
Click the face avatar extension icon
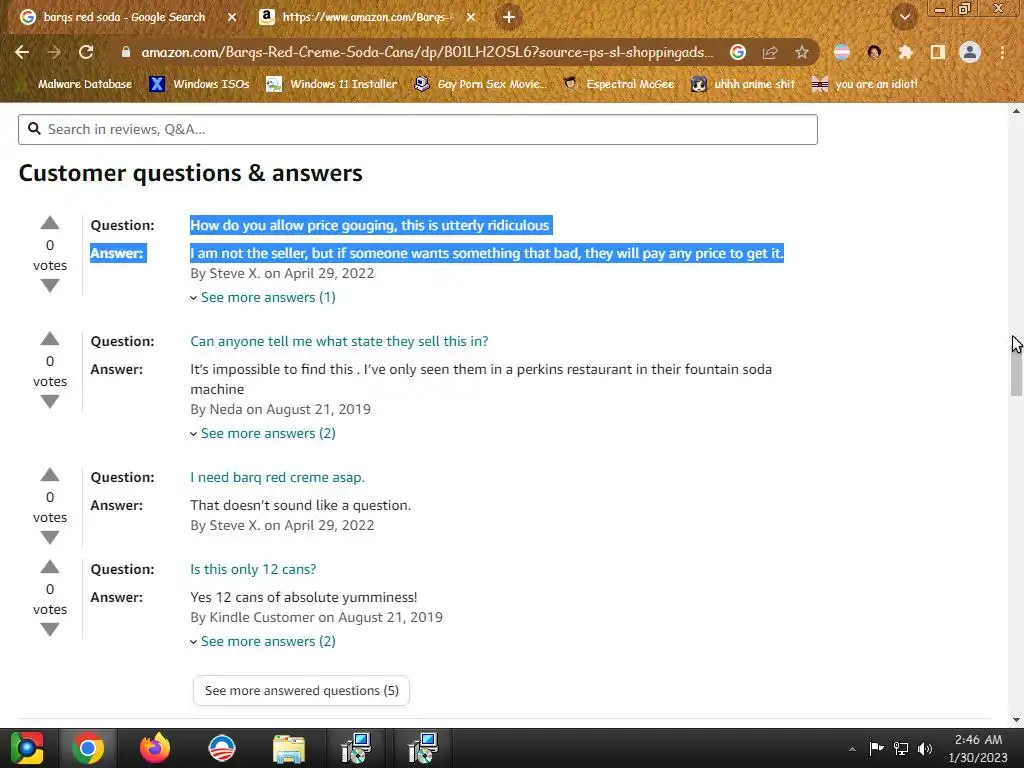click(874, 52)
